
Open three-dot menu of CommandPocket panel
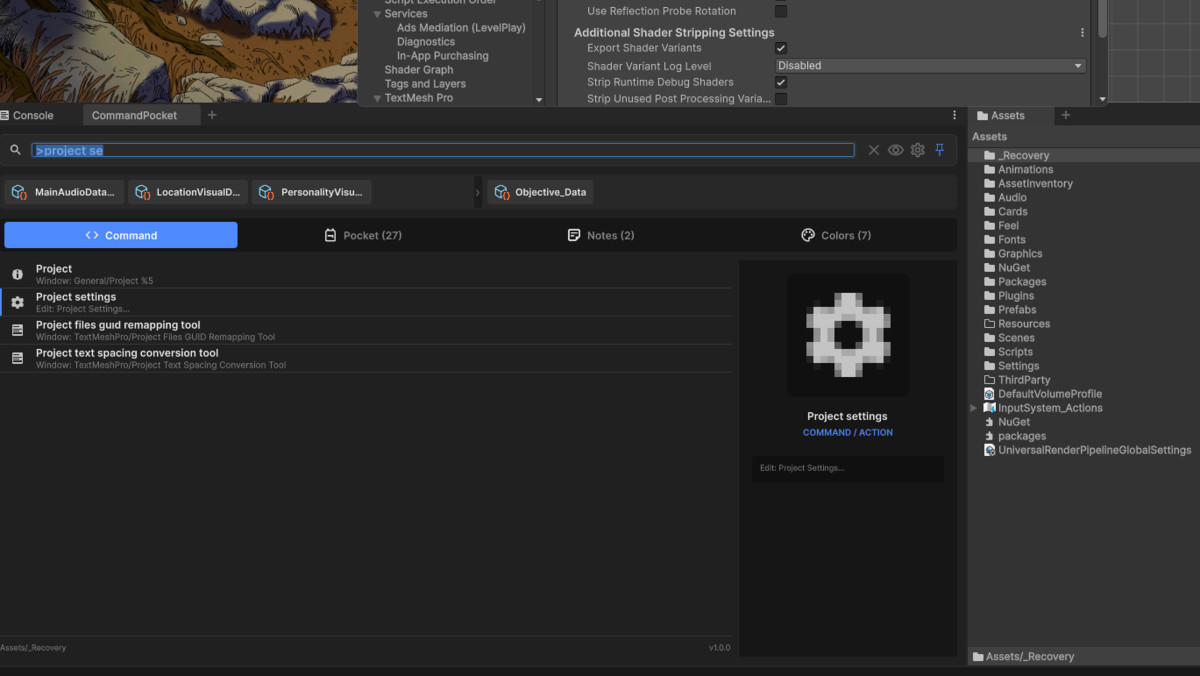pyautogui.click(x=954, y=115)
